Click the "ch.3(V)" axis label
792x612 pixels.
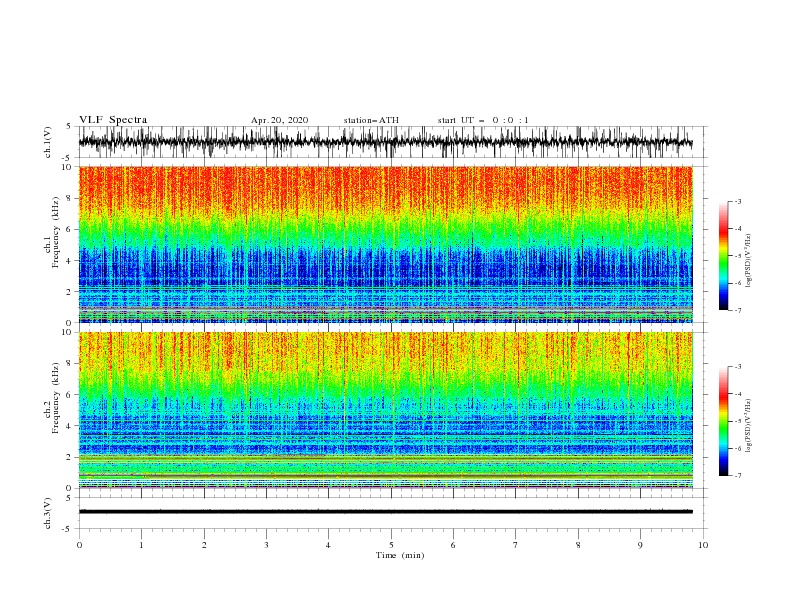point(48,513)
